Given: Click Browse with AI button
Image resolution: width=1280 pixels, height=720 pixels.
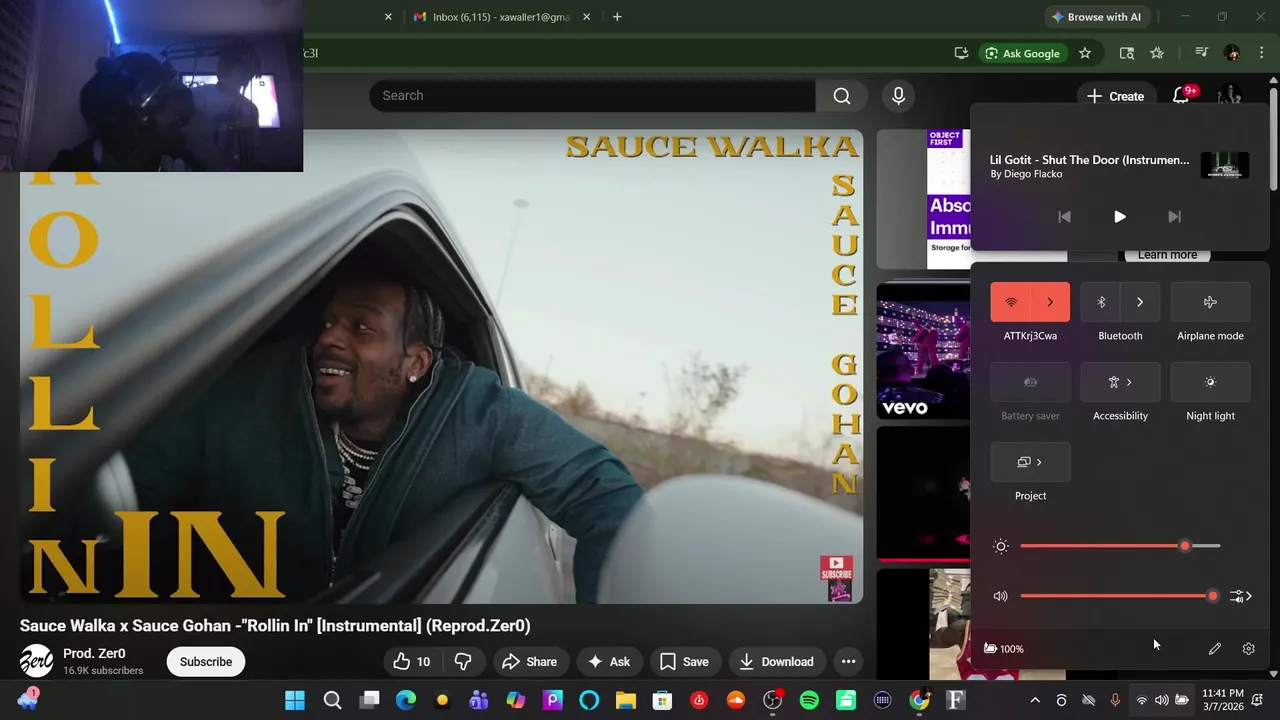Looking at the screenshot, I should 1095,17.
